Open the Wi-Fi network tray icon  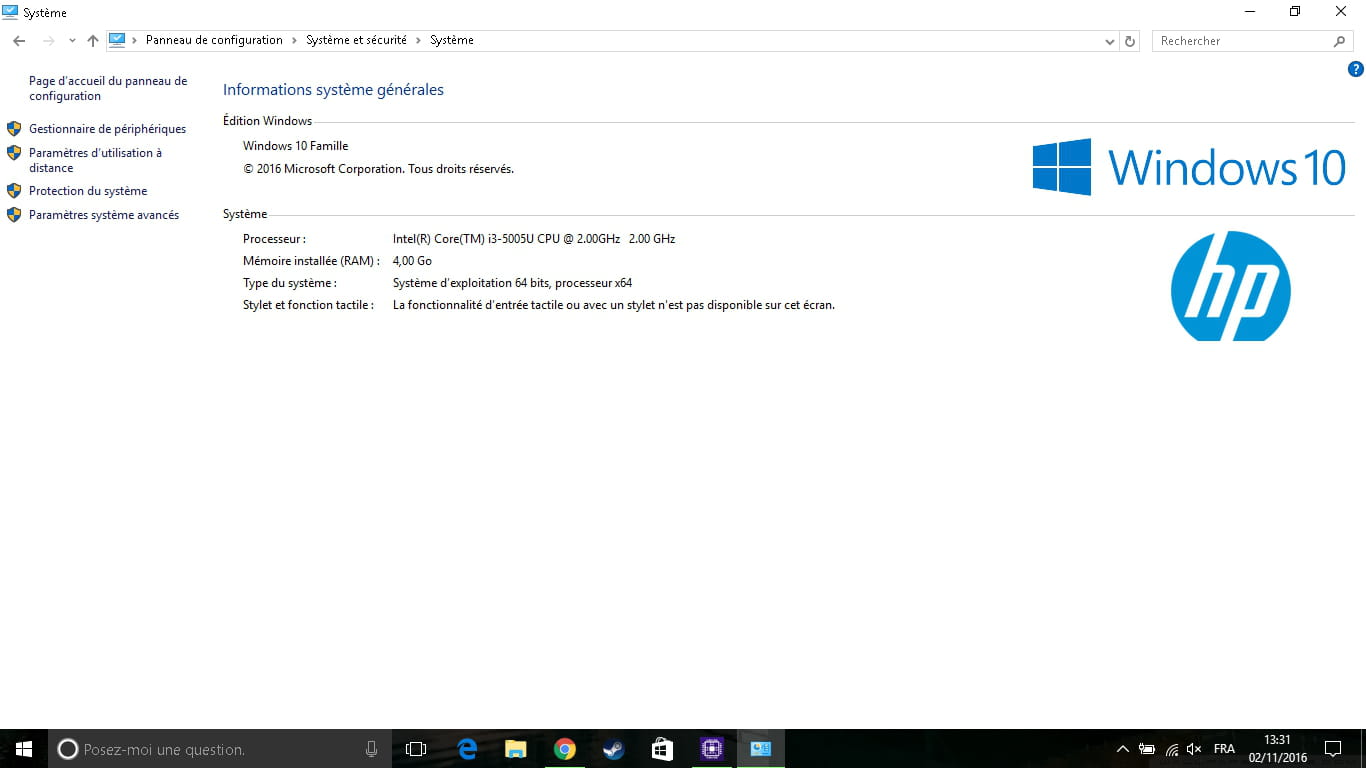[1171, 749]
